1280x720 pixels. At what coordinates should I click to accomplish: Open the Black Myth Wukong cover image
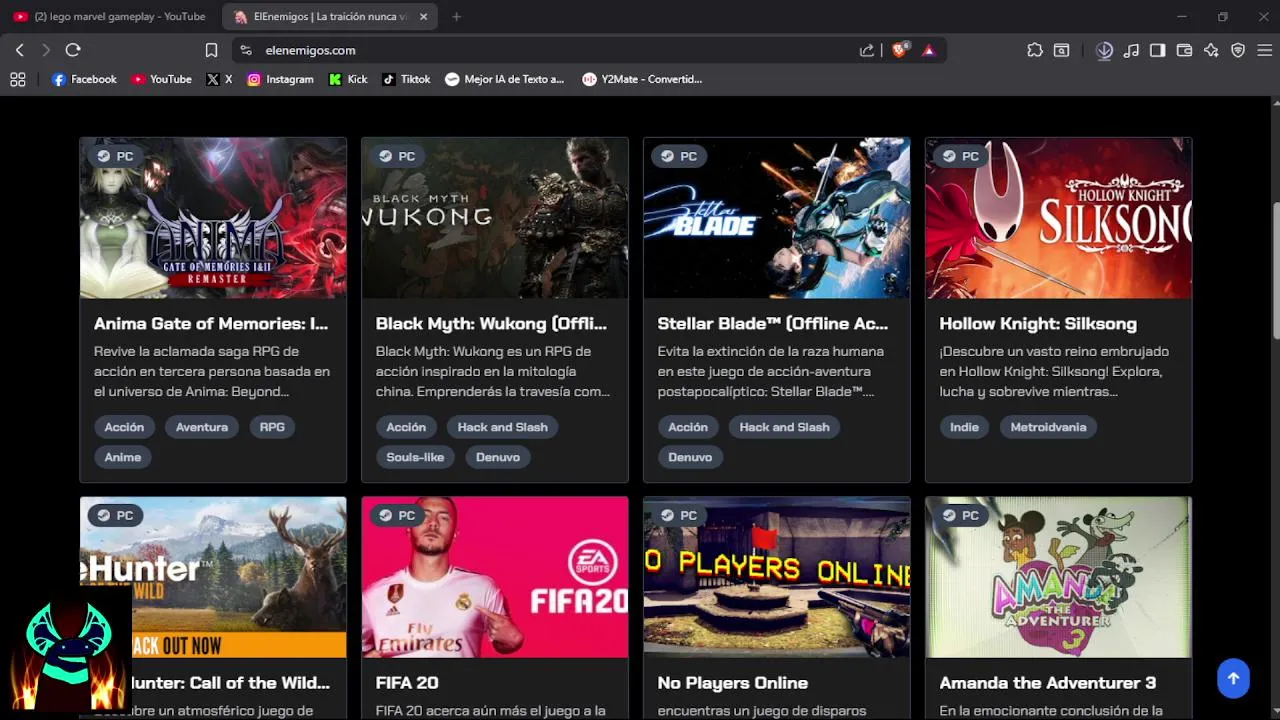495,218
